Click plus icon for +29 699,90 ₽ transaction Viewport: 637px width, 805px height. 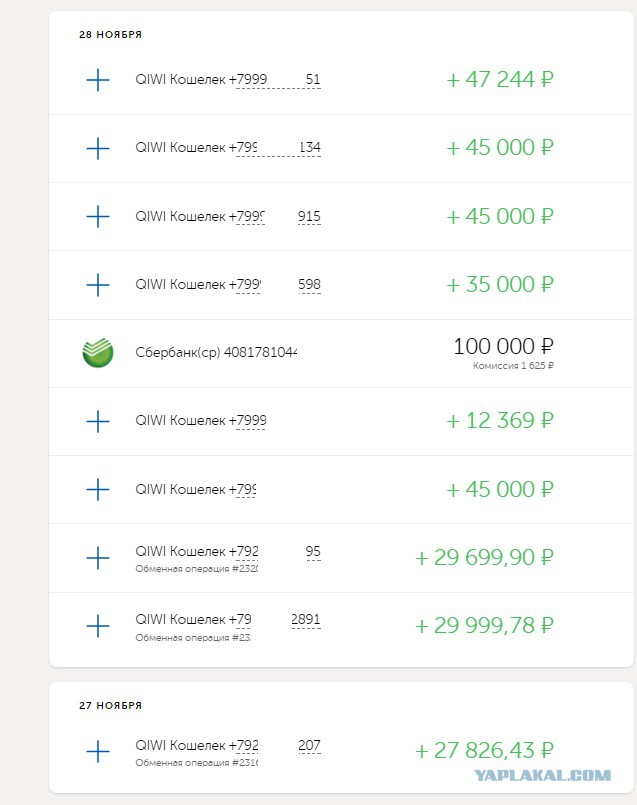pyautogui.click(x=98, y=558)
